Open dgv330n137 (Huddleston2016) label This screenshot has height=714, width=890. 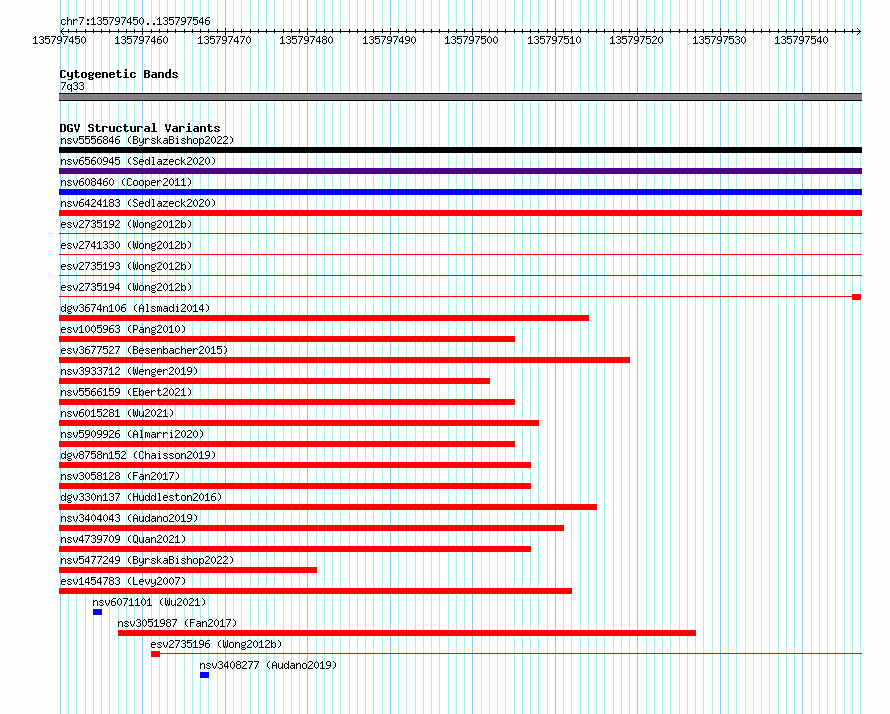141,497
